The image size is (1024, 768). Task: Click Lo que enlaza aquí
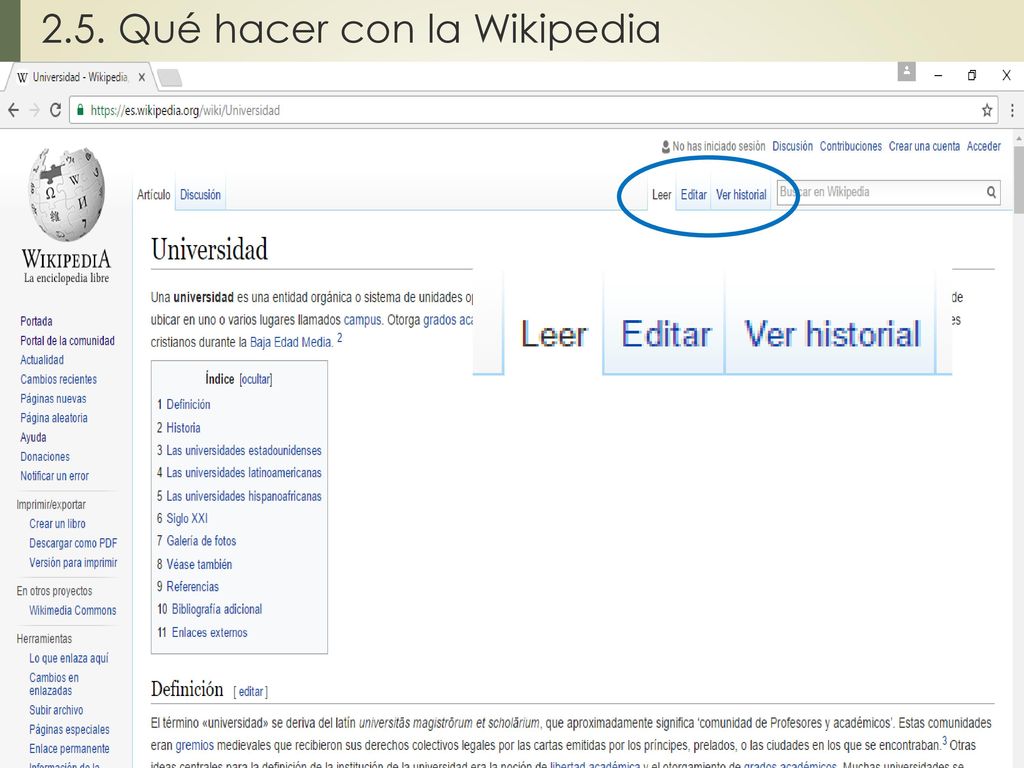(69, 658)
